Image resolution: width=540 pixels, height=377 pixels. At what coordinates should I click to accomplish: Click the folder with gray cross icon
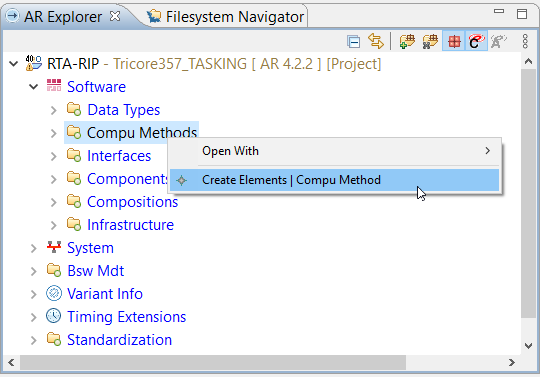tap(430, 41)
